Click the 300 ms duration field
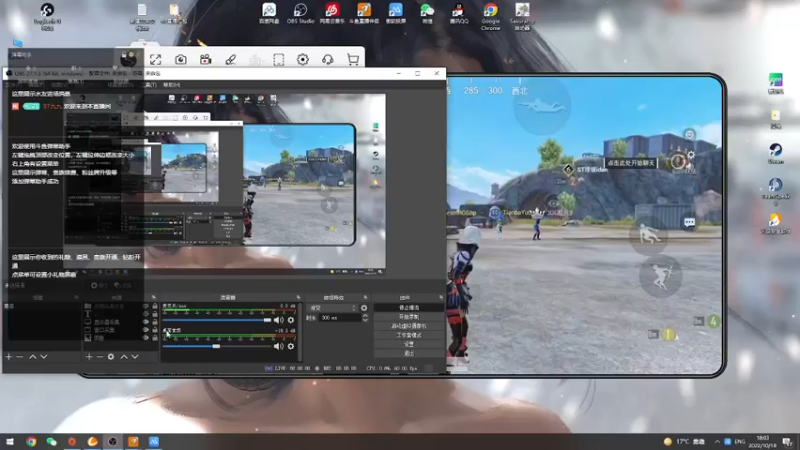The width and height of the screenshot is (800, 450). [339, 317]
